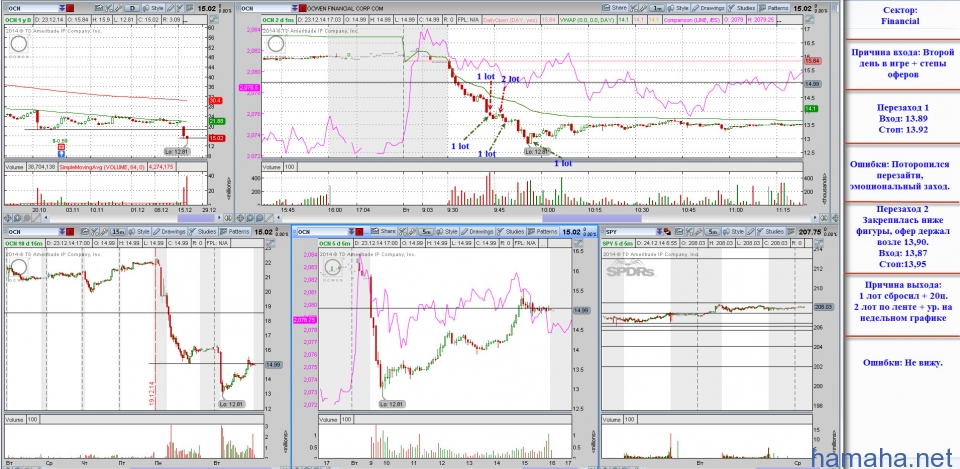The image size is (960, 469).
Task: Click the Volume label in the daily chart subpanel
Action: pos(15,167)
